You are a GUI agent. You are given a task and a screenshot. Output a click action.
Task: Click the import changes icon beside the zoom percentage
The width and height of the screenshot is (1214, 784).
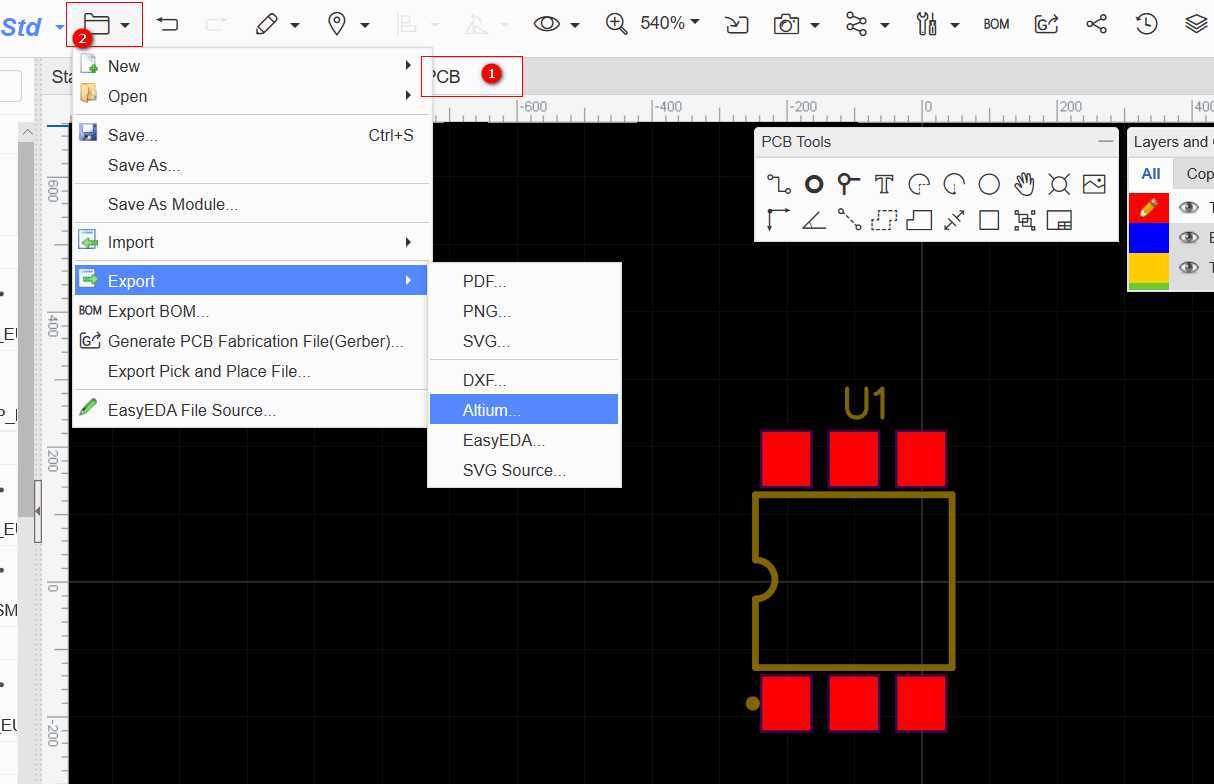pyautogui.click(x=737, y=24)
